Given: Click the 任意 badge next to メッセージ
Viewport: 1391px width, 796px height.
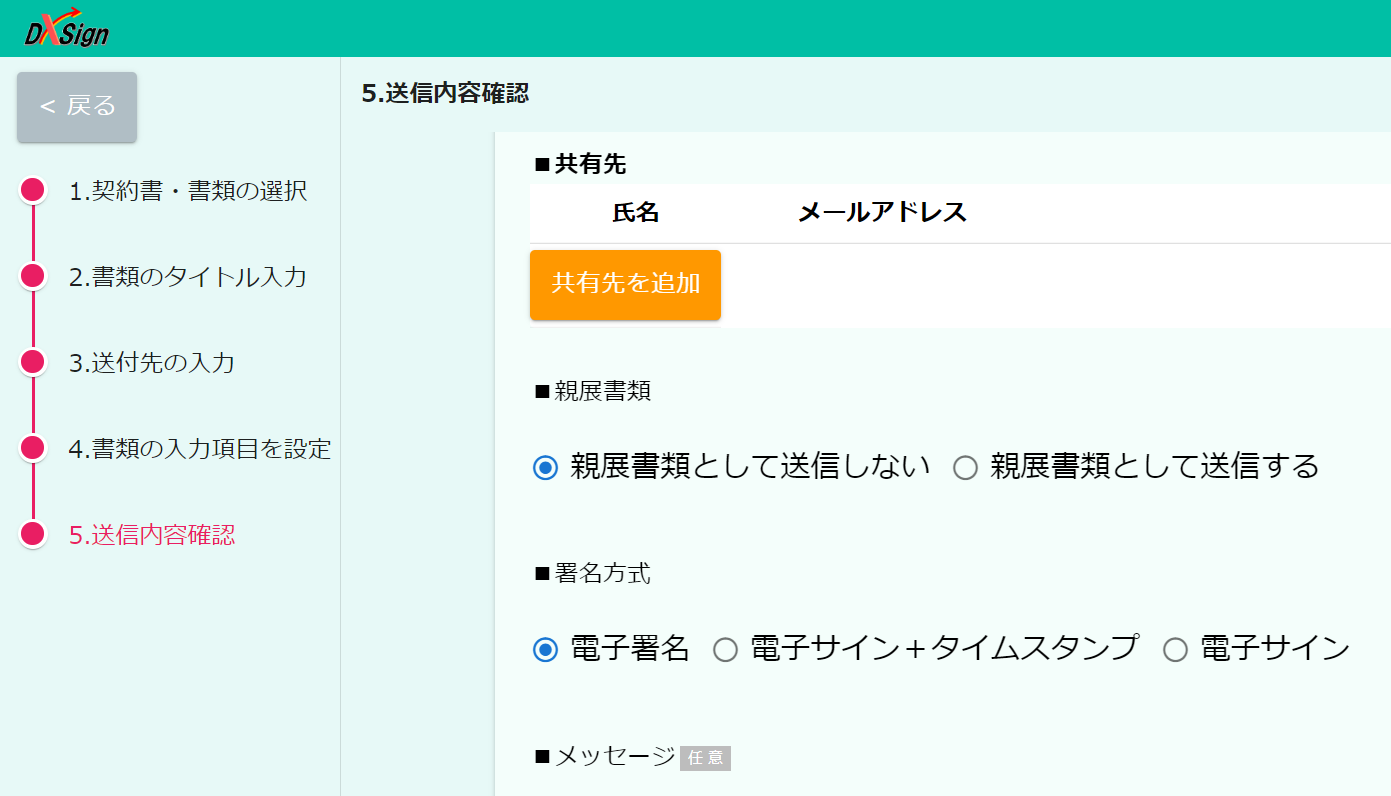Looking at the screenshot, I should pyautogui.click(x=704, y=758).
